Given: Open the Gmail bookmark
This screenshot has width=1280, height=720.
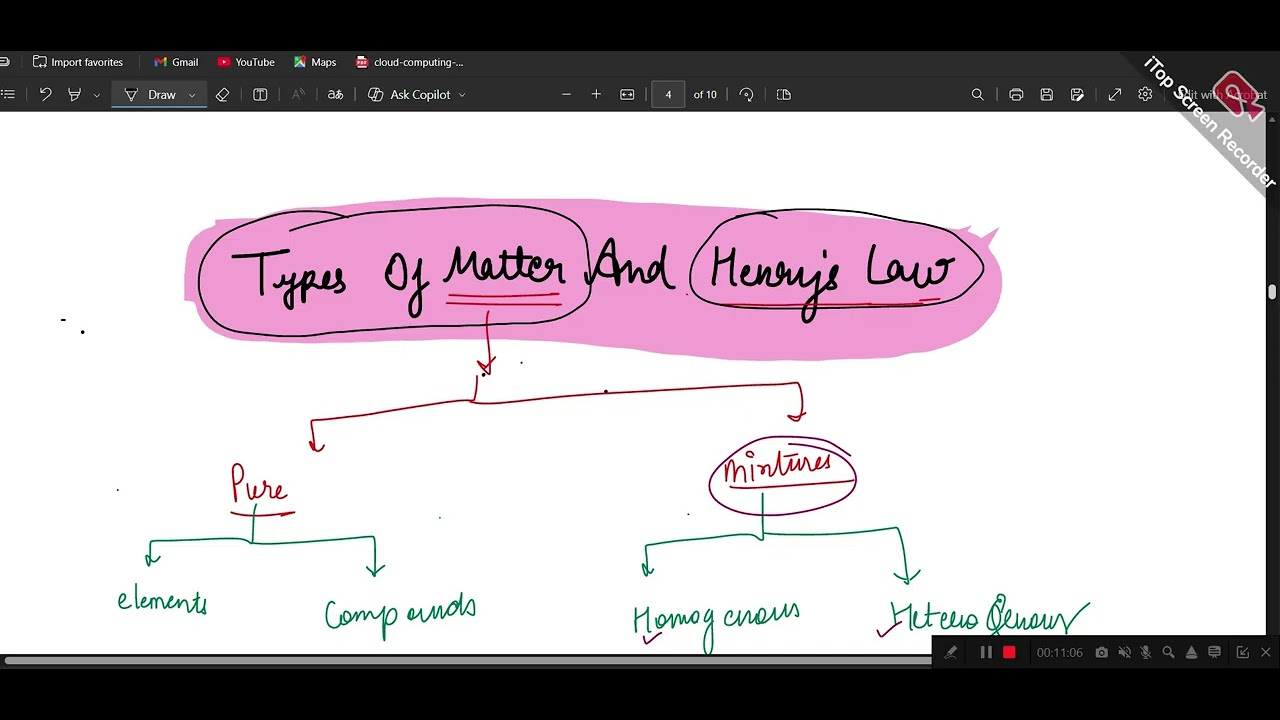Looking at the screenshot, I should pyautogui.click(x=176, y=62).
